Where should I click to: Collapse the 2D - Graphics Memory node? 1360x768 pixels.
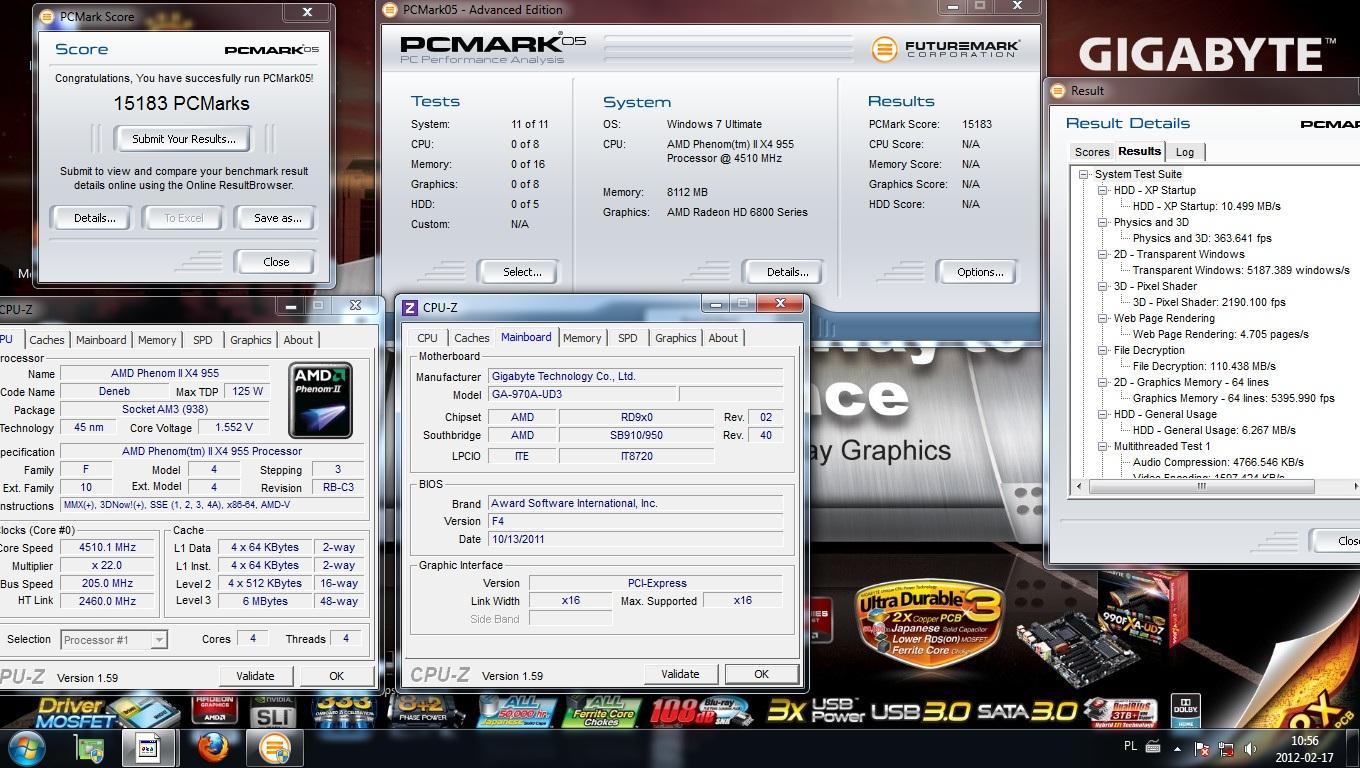1102,382
